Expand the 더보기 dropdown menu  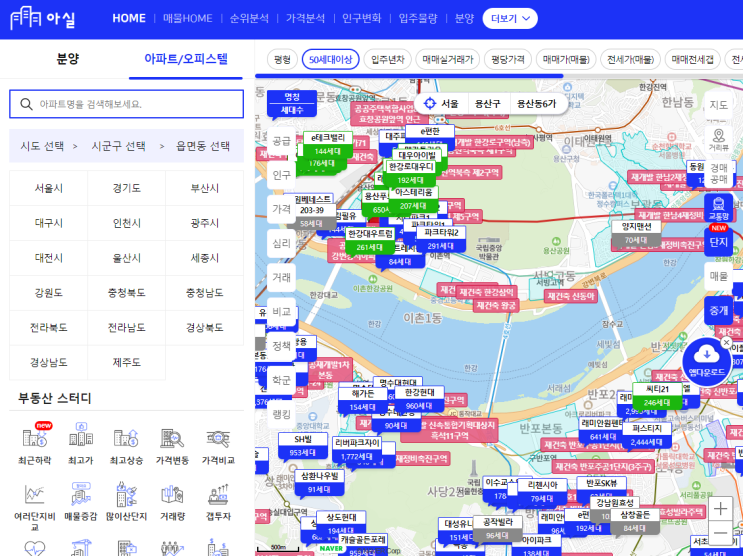(510, 18)
